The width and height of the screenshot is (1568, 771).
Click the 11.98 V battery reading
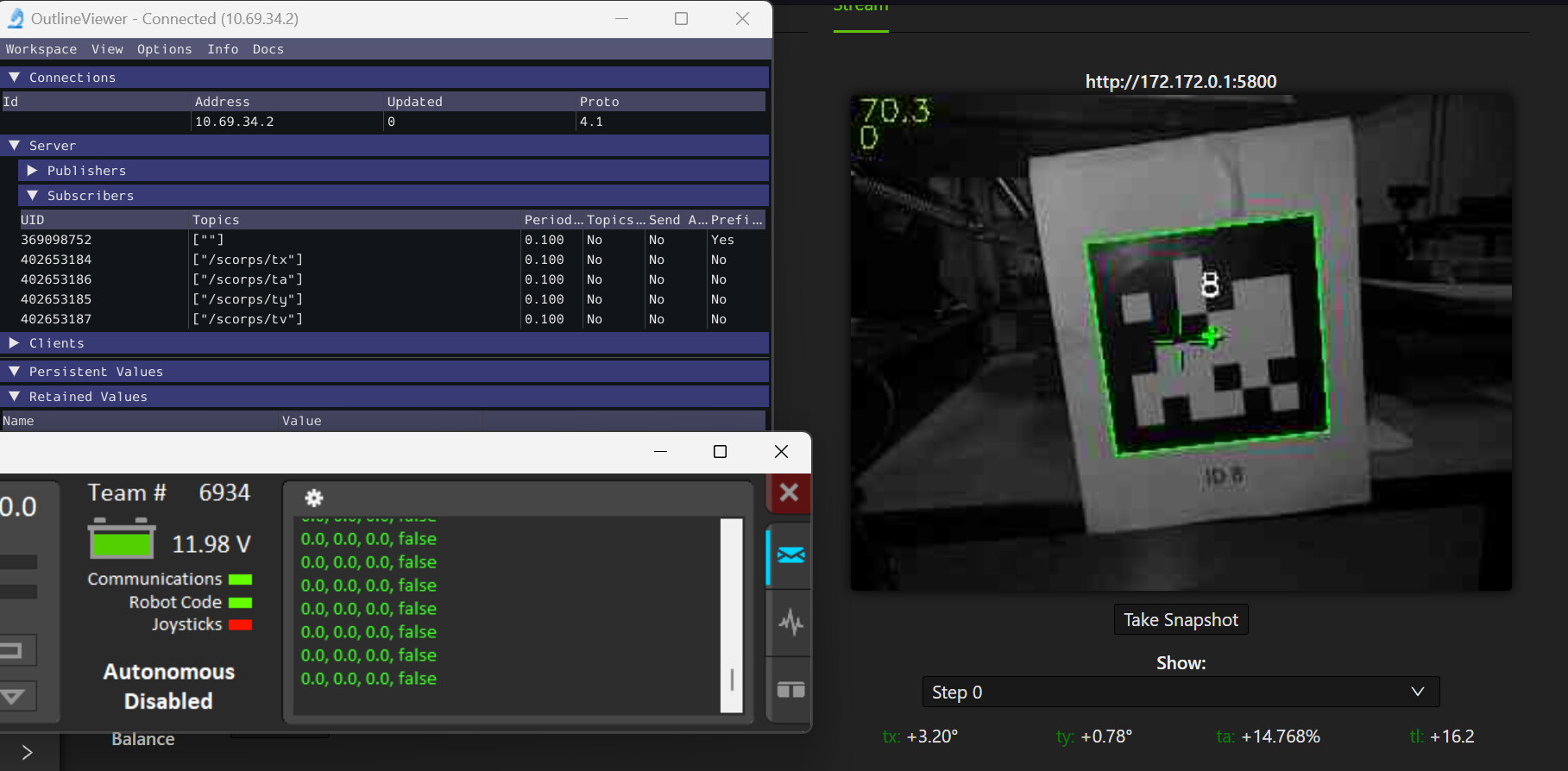pyautogui.click(x=211, y=544)
